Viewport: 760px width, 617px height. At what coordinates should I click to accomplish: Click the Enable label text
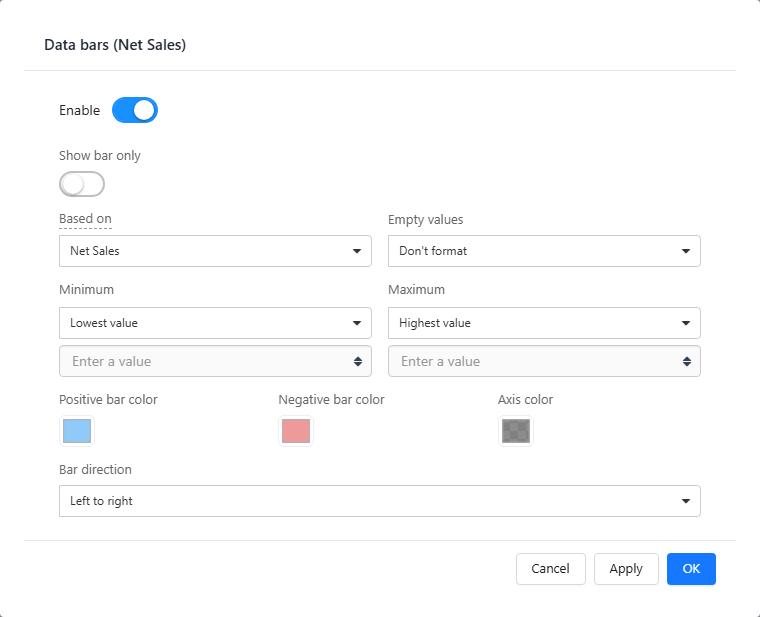coord(79,110)
